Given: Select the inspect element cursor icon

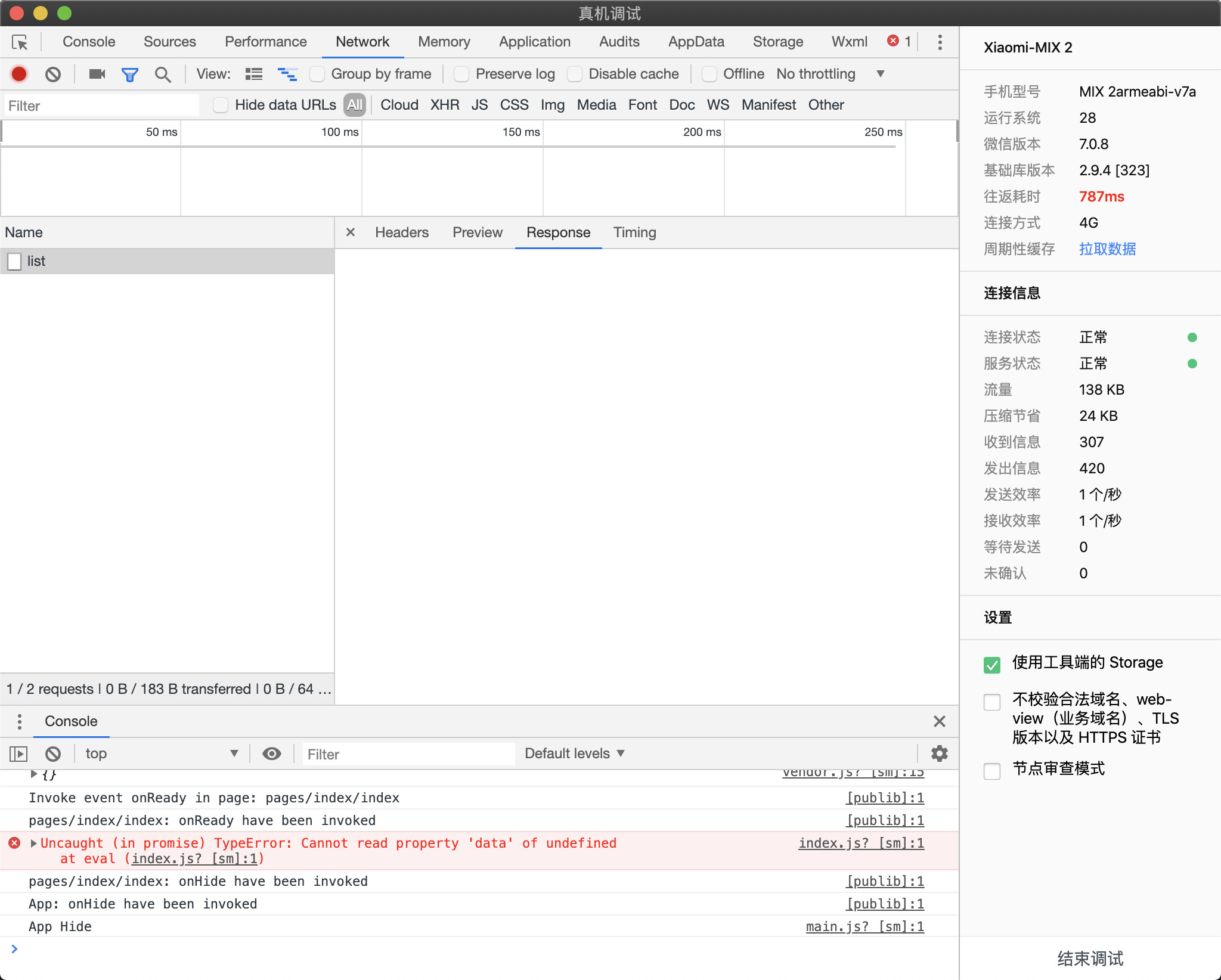Looking at the screenshot, I should coord(20,42).
